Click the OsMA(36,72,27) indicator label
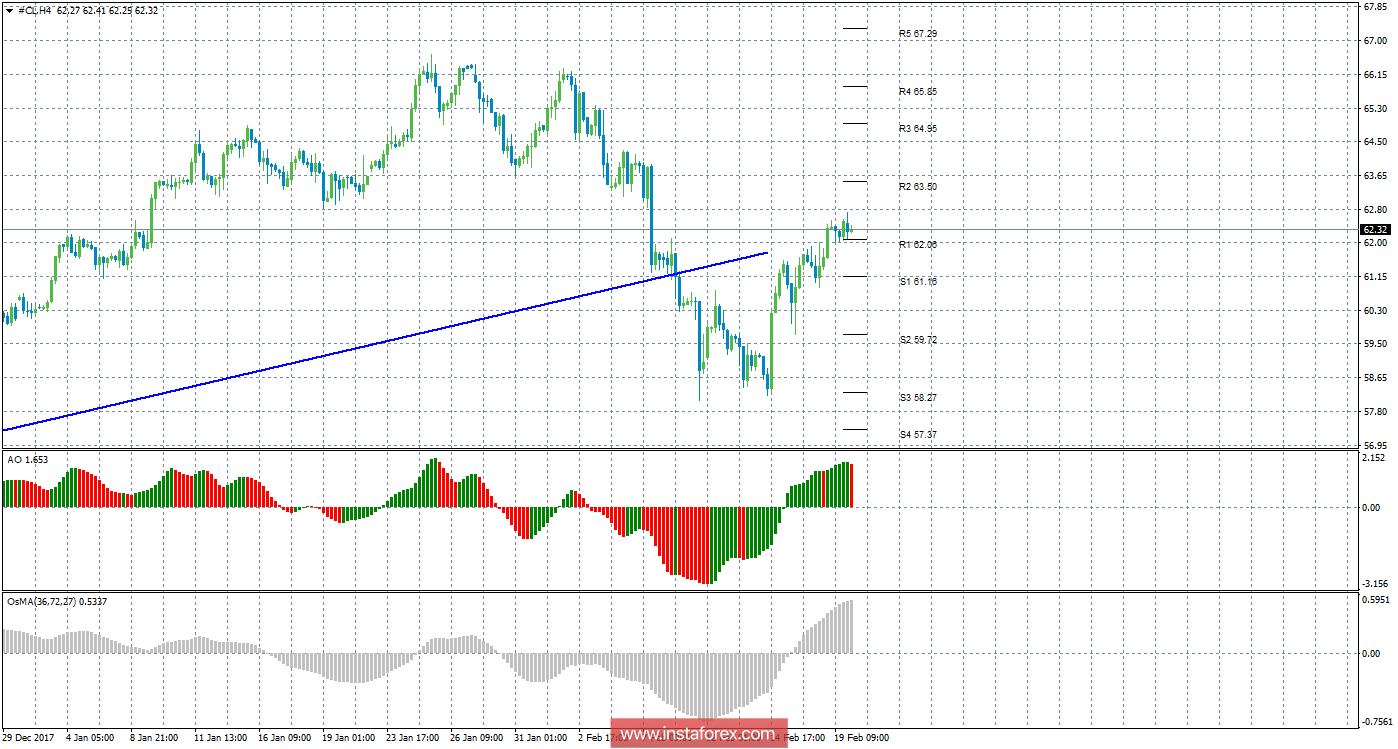This screenshot has width=1398, height=749. [x=57, y=601]
